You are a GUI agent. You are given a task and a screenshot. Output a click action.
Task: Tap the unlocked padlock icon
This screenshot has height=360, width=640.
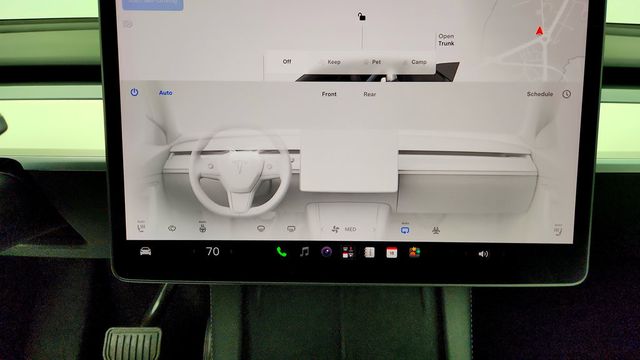tap(362, 17)
